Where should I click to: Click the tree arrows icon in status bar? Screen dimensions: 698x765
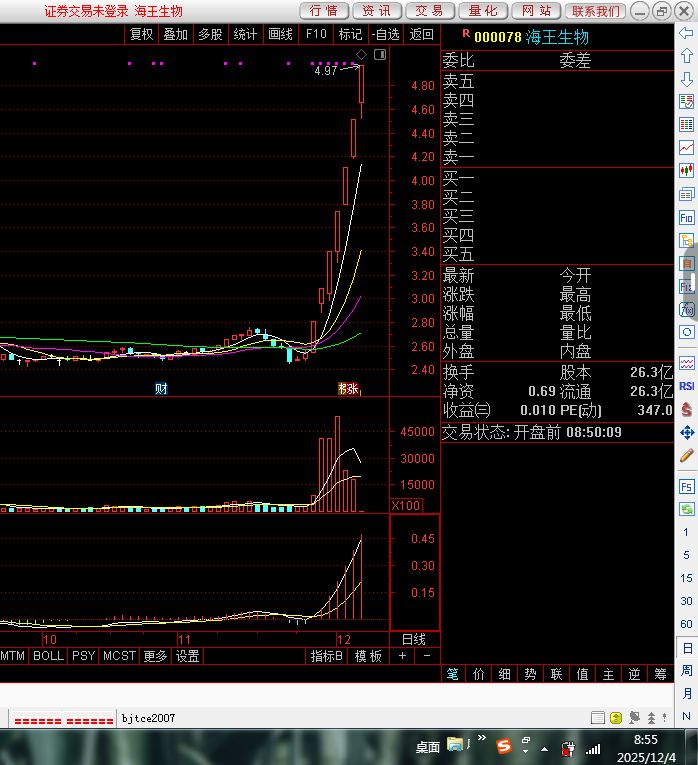(651, 717)
